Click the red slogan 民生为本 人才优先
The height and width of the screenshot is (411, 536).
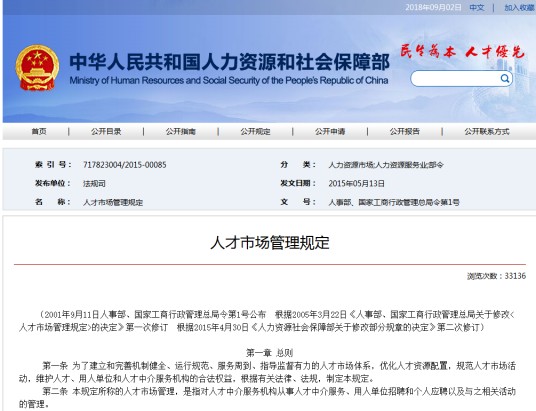463,52
